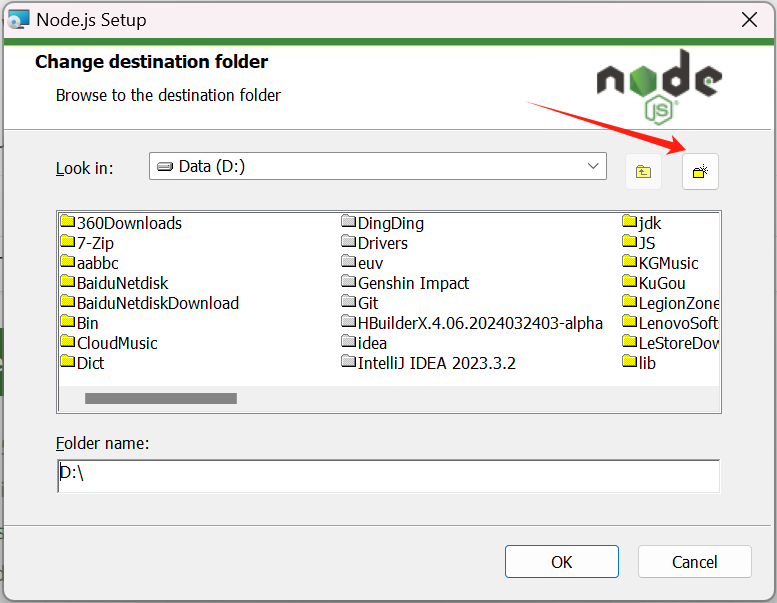Select the BaiduNetdiskDownload folder icon

68,301
